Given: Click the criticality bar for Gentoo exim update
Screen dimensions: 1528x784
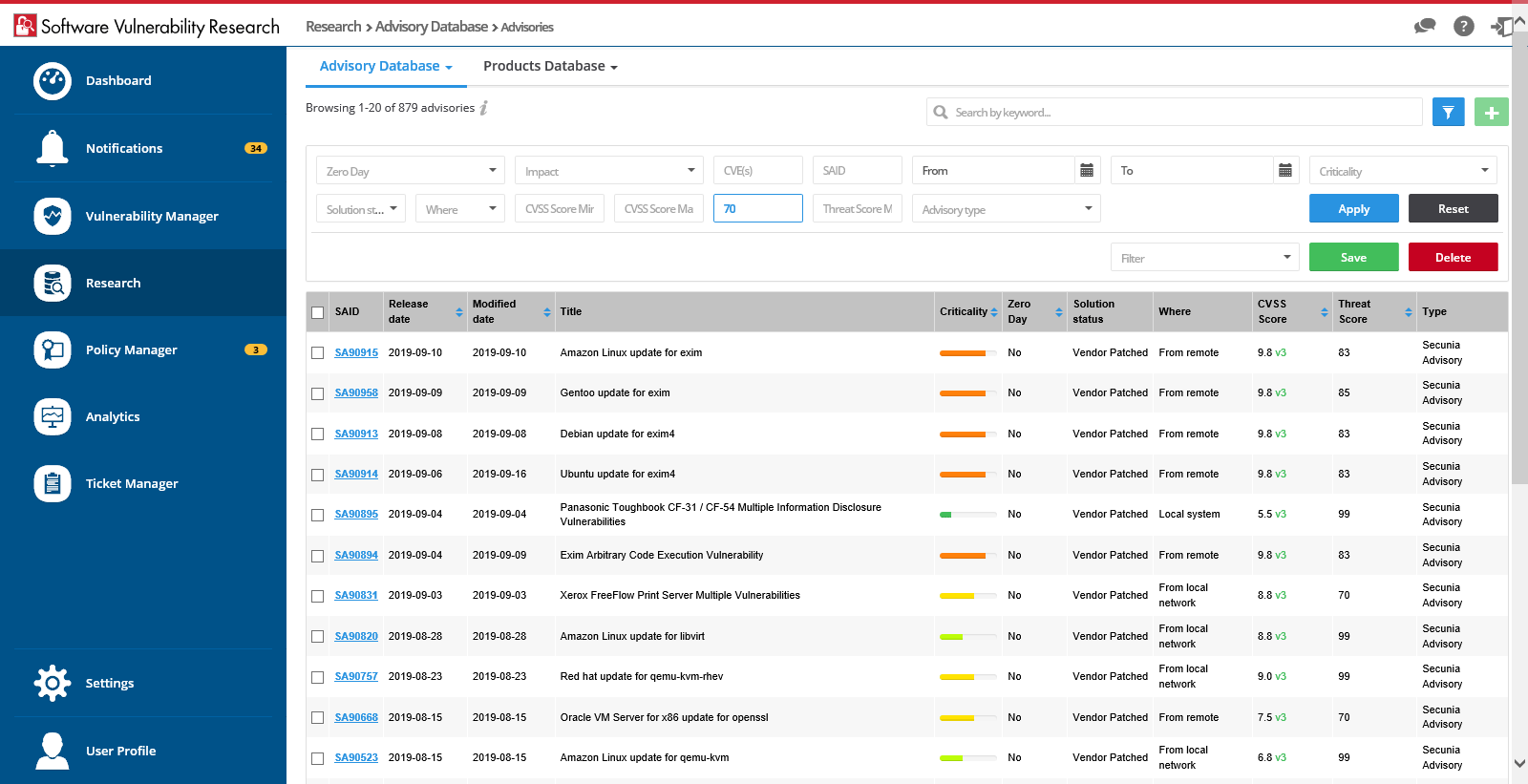Looking at the screenshot, I should 968,393.
